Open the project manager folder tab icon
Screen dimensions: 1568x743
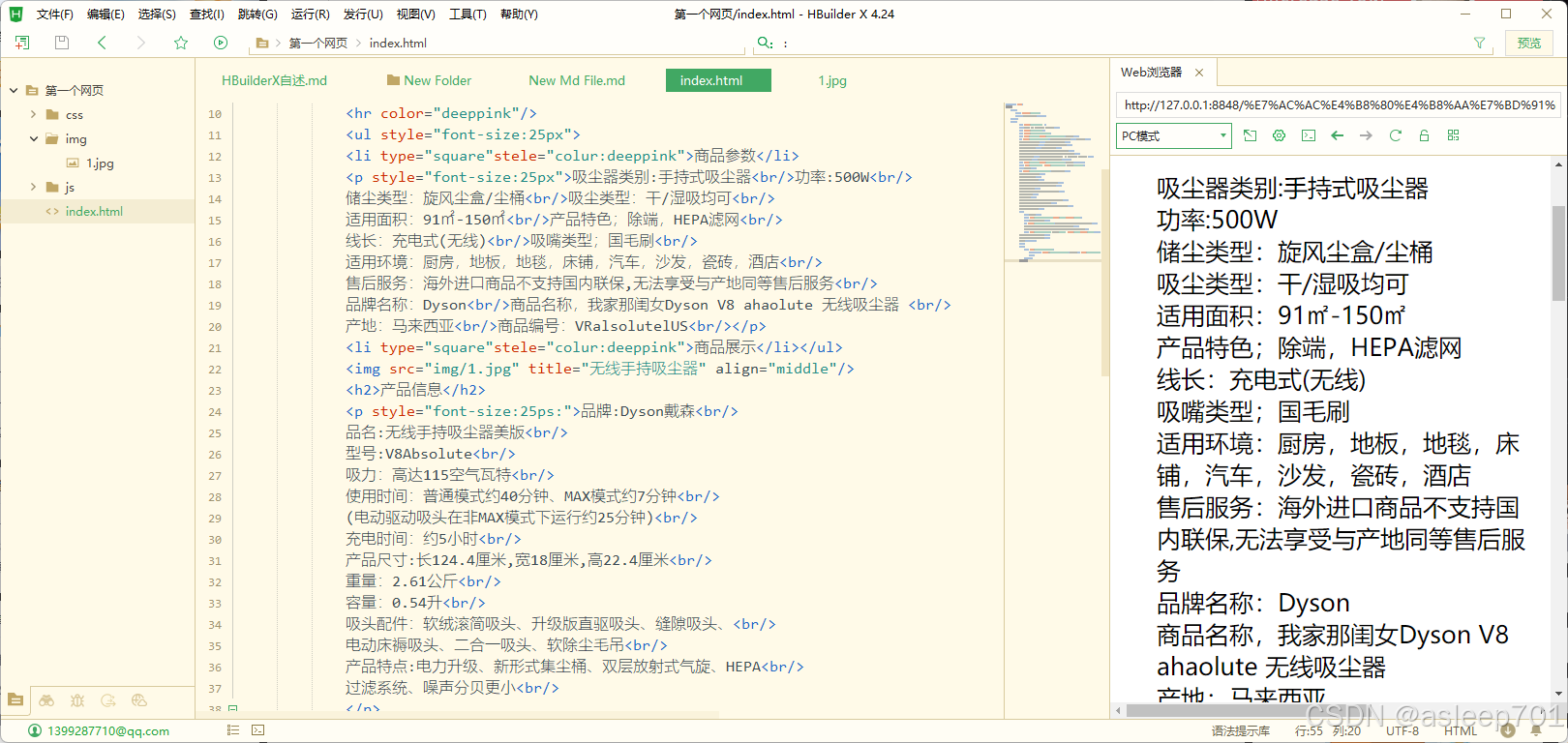[x=15, y=699]
